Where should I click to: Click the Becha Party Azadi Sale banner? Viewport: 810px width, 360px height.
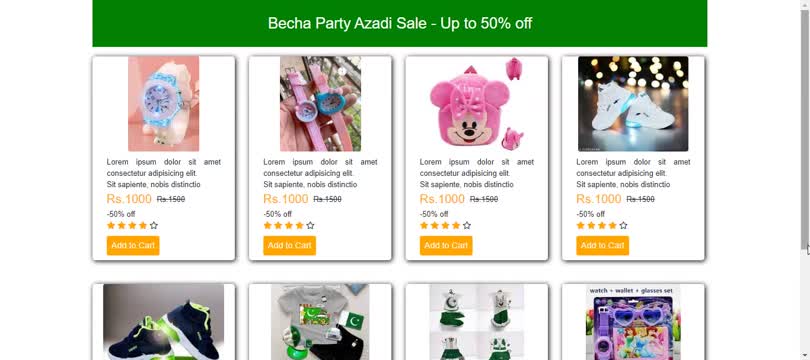tap(400, 23)
